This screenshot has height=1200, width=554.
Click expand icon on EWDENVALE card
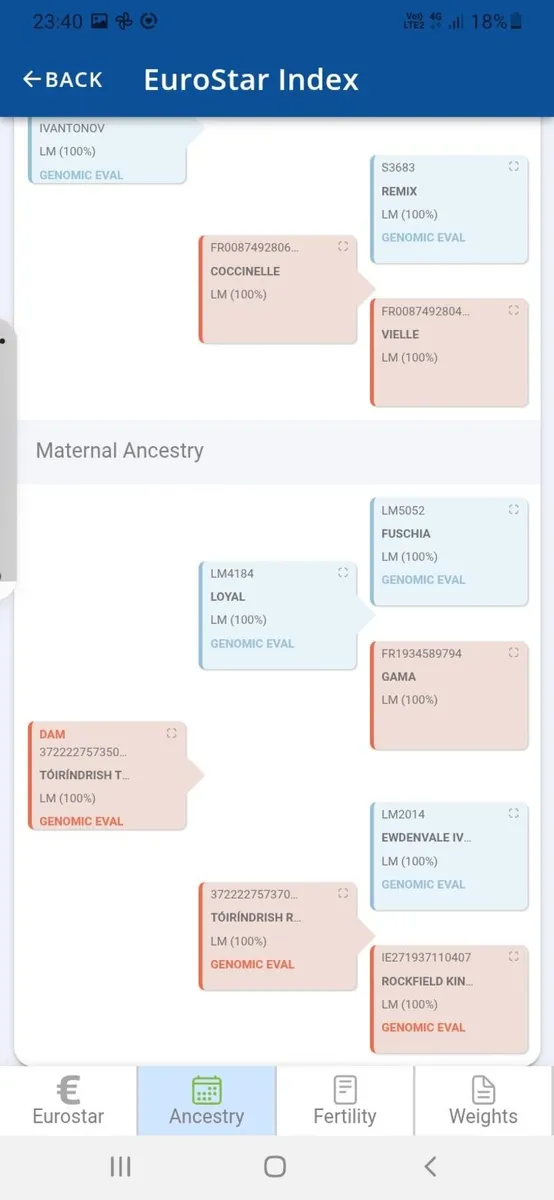point(513,813)
